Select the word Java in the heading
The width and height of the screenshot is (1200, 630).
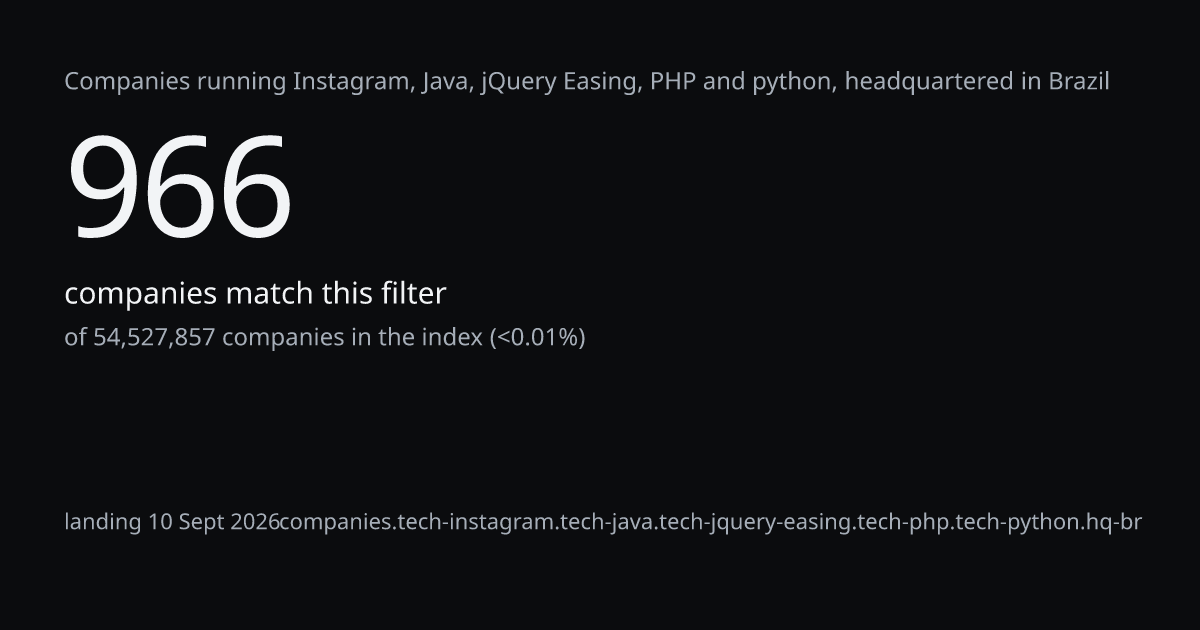tap(447, 82)
